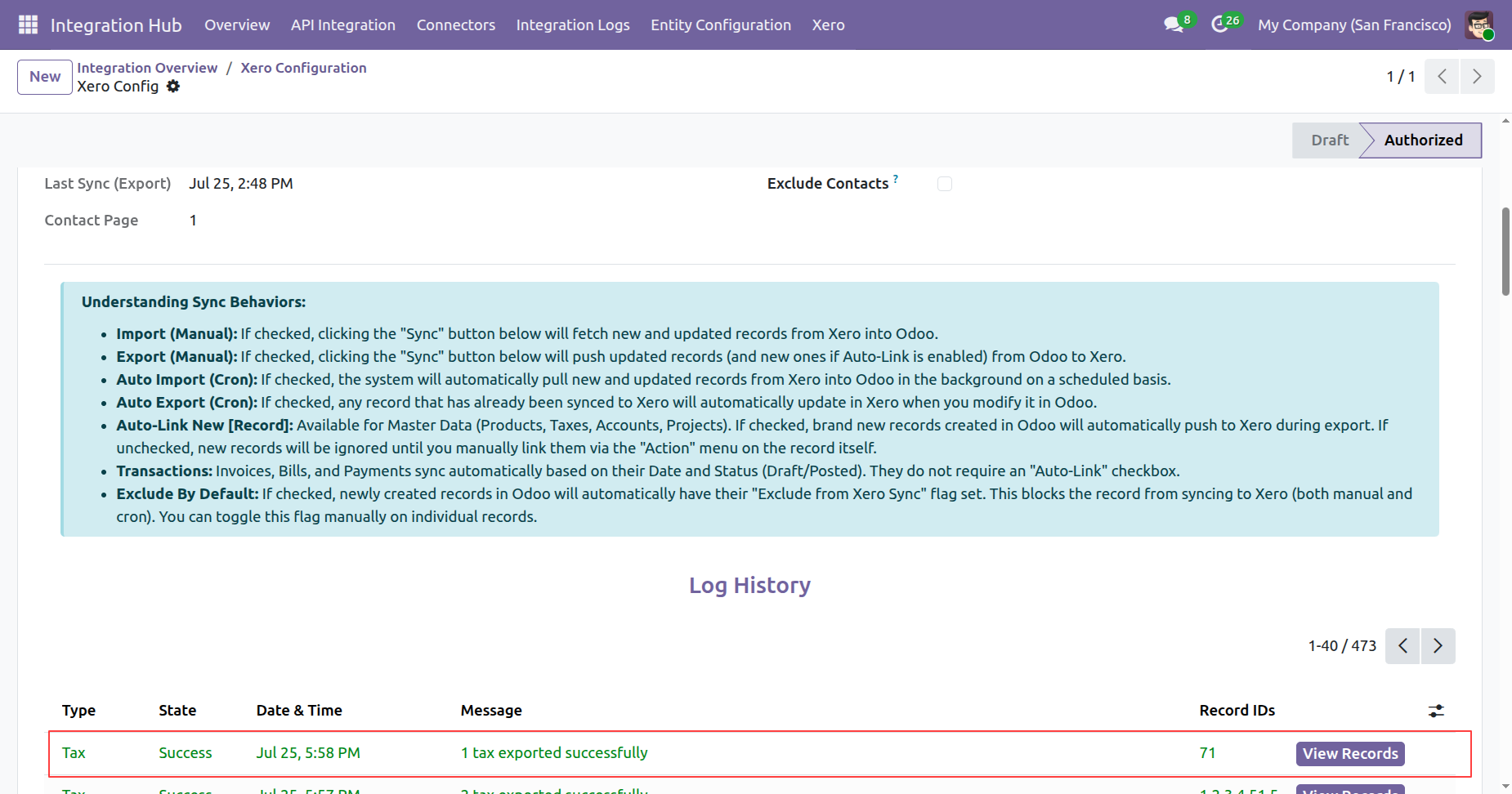Set status to Draft in the status bar
This screenshot has height=794, width=1512.
(1329, 141)
